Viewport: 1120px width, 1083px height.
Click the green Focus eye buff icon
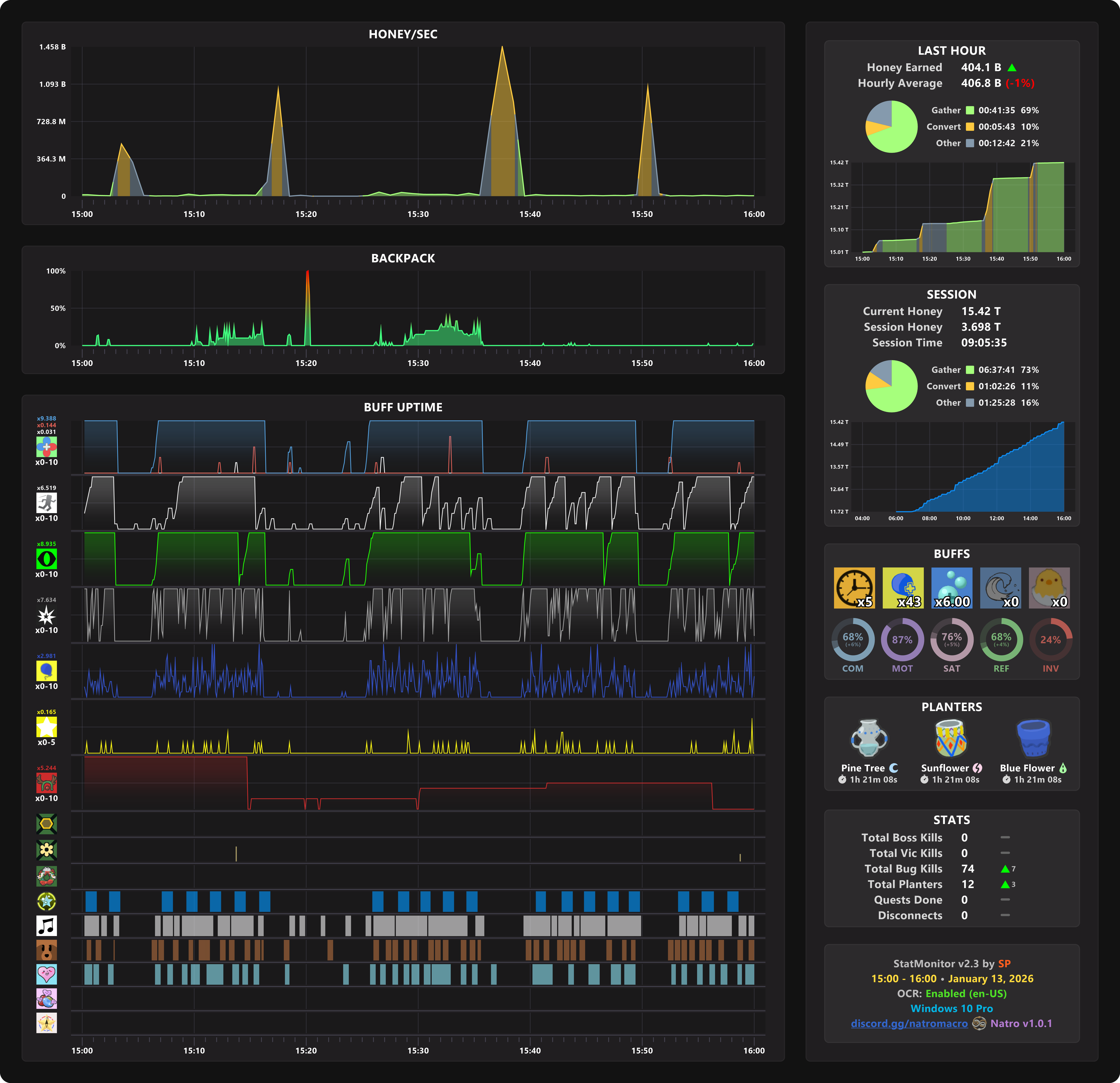point(46,559)
